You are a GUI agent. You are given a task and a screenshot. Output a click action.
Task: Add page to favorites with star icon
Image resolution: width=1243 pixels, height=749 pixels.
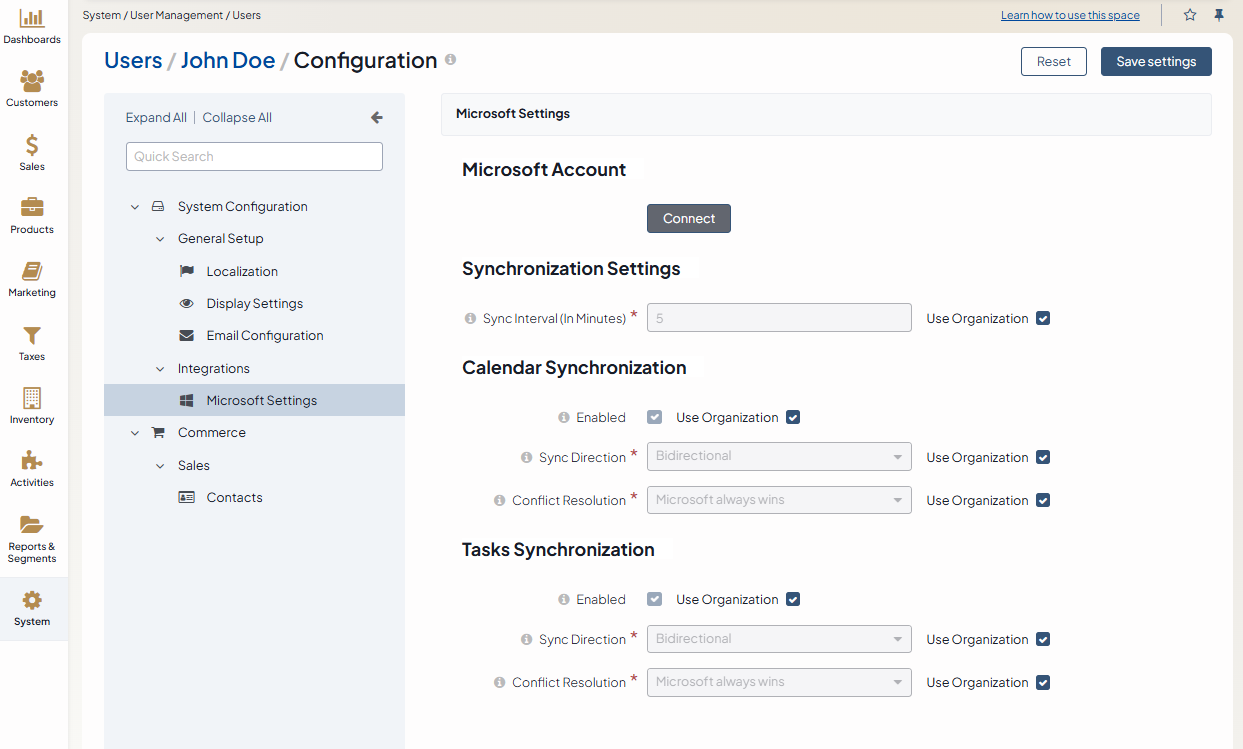point(1190,15)
